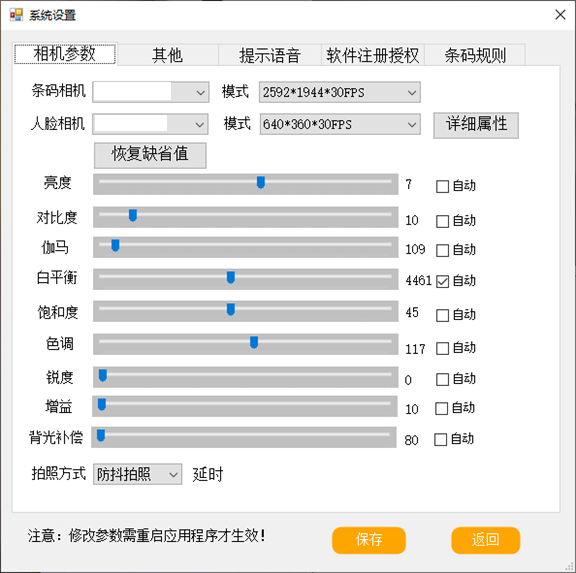
Task: Toggle 自动 checkbox for 饱和度
Action: pos(442,315)
